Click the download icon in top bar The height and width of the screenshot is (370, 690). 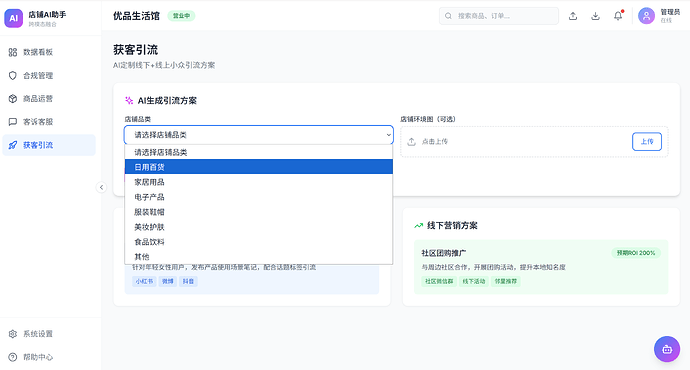coord(595,16)
